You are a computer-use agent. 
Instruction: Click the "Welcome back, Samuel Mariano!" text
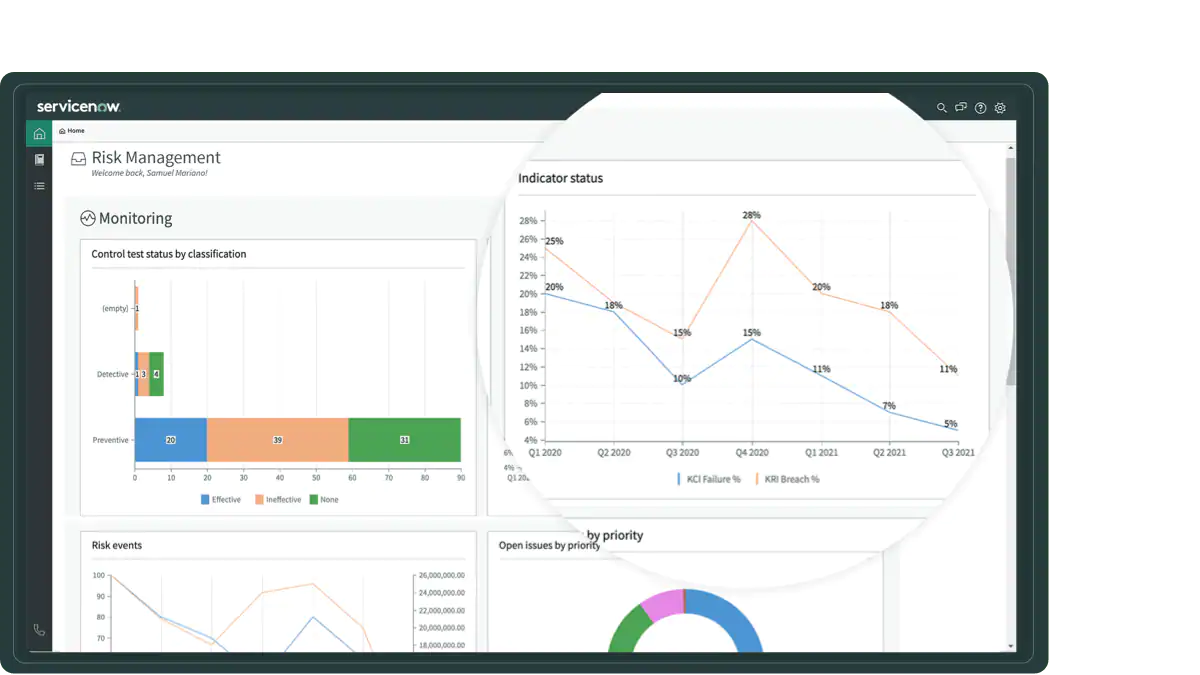pos(149,173)
